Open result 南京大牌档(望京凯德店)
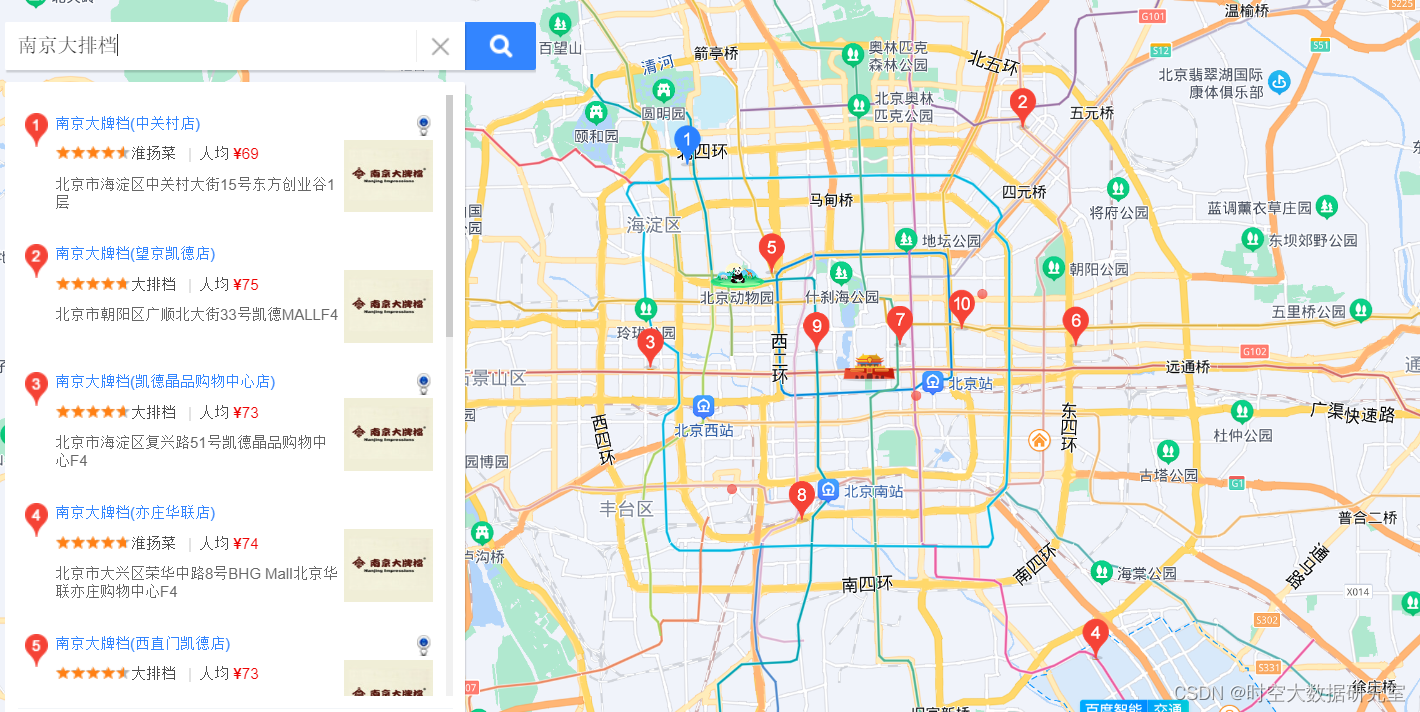Image resolution: width=1420 pixels, height=712 pixels. pyautogui.click(x=135, y=254)
